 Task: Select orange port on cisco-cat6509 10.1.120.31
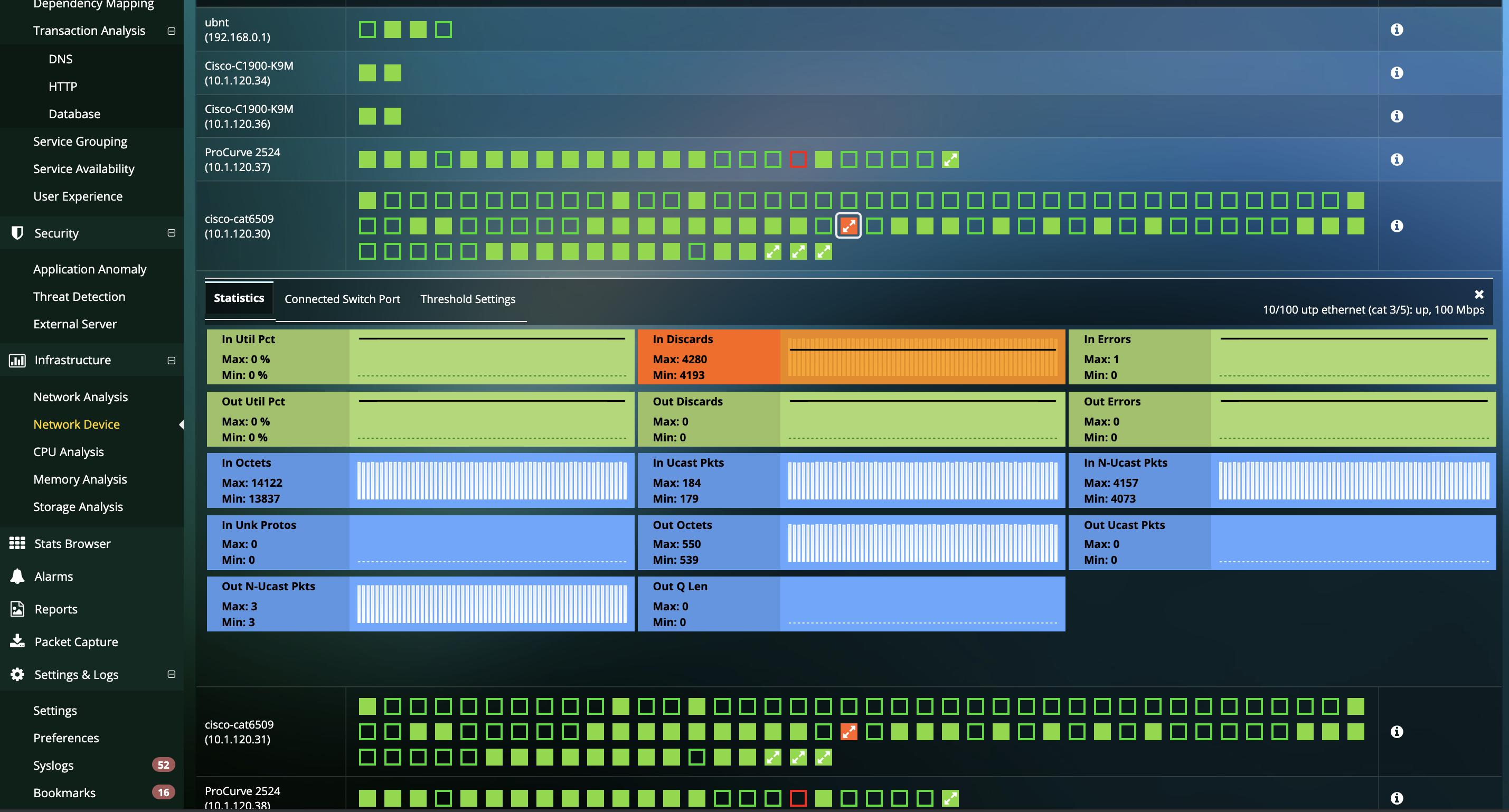click(x=849, y=731)
